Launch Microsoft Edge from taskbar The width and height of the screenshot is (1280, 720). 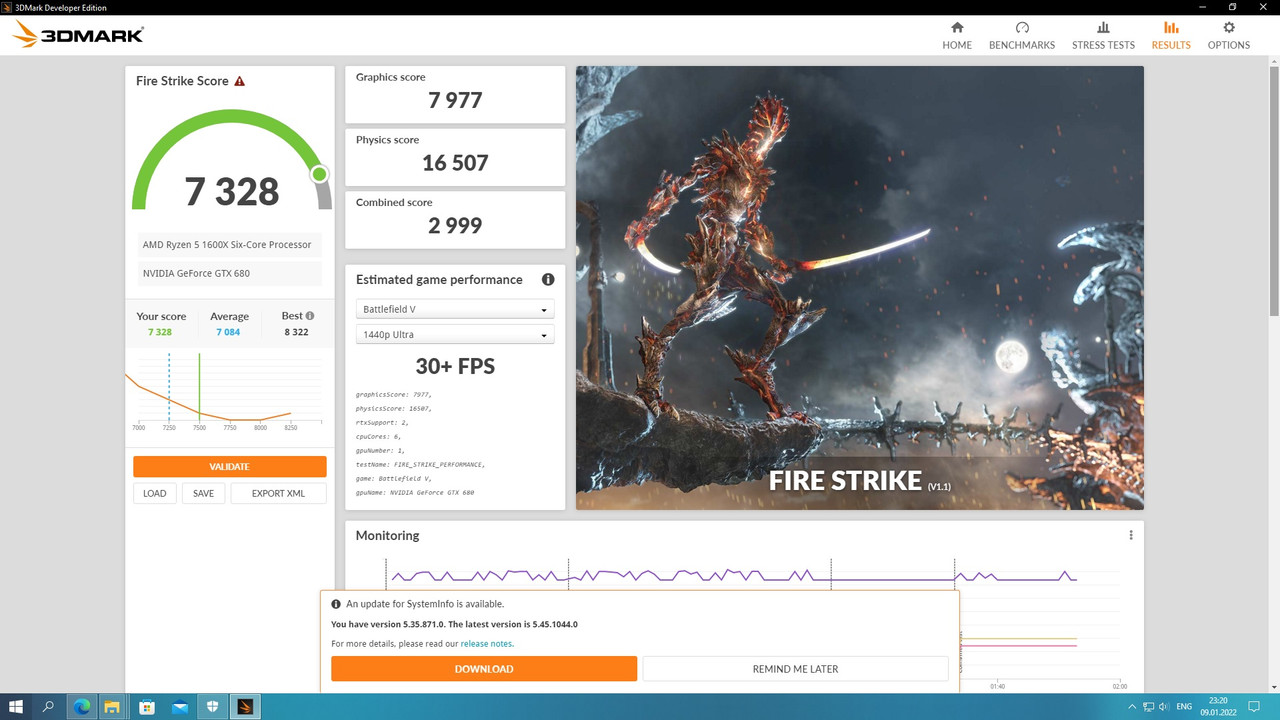pyautogui.click(x=82, y=707)
